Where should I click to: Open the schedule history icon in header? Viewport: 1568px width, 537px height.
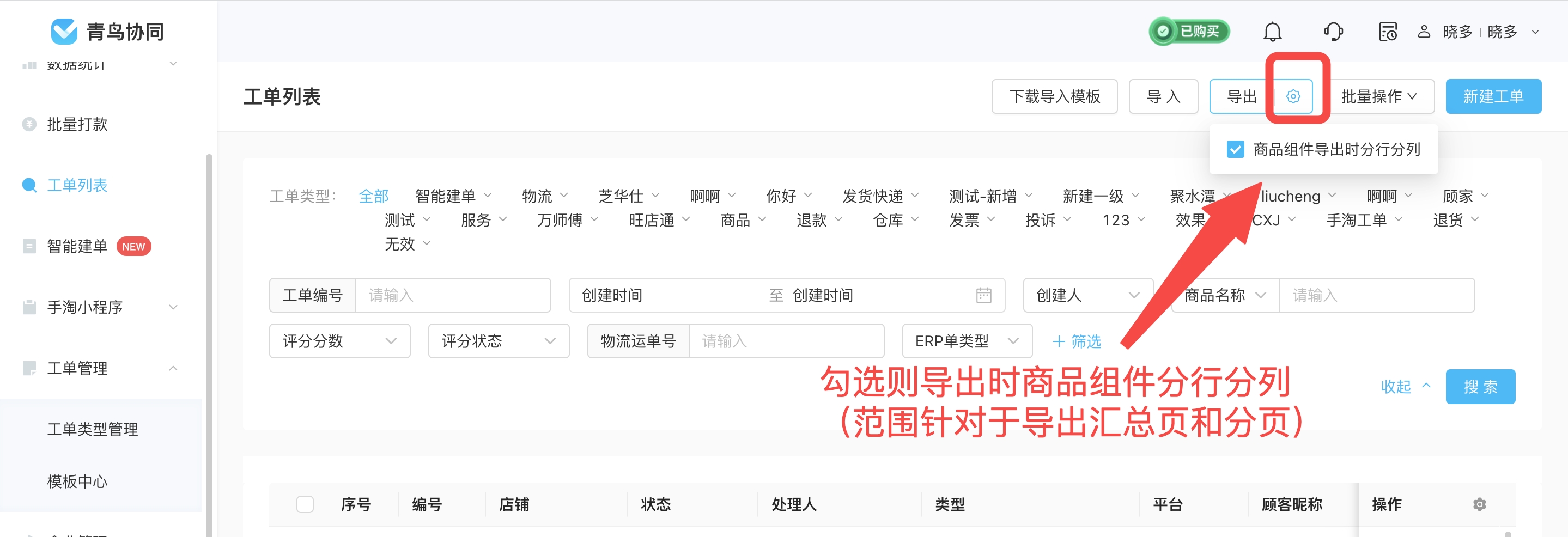1388,32
